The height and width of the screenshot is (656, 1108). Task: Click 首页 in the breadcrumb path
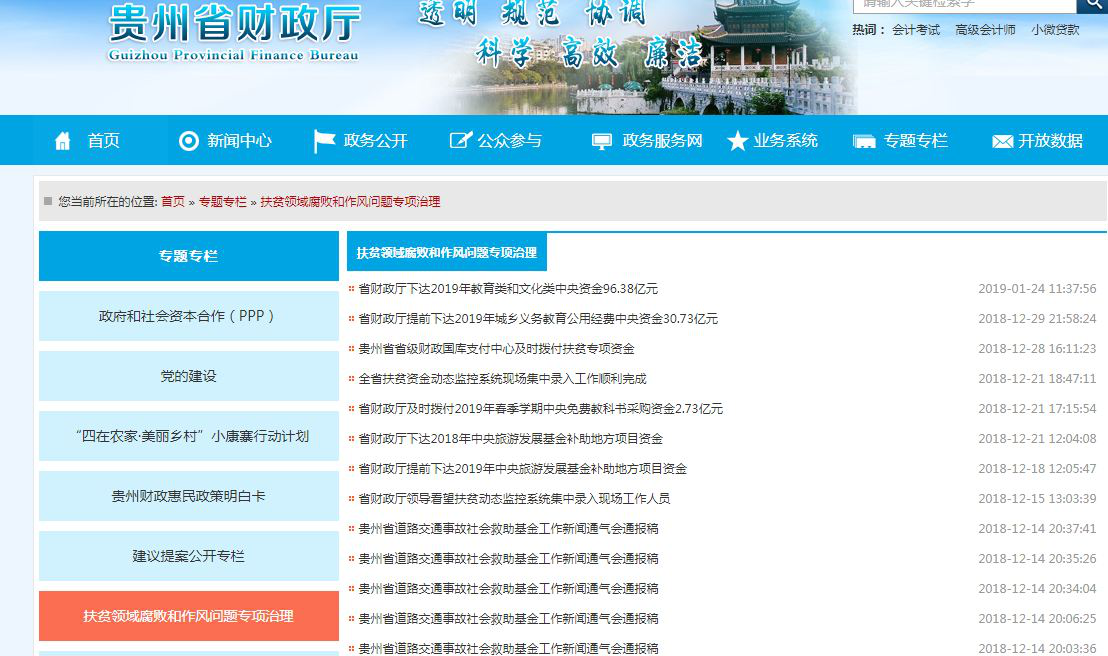tap(173, 201)
